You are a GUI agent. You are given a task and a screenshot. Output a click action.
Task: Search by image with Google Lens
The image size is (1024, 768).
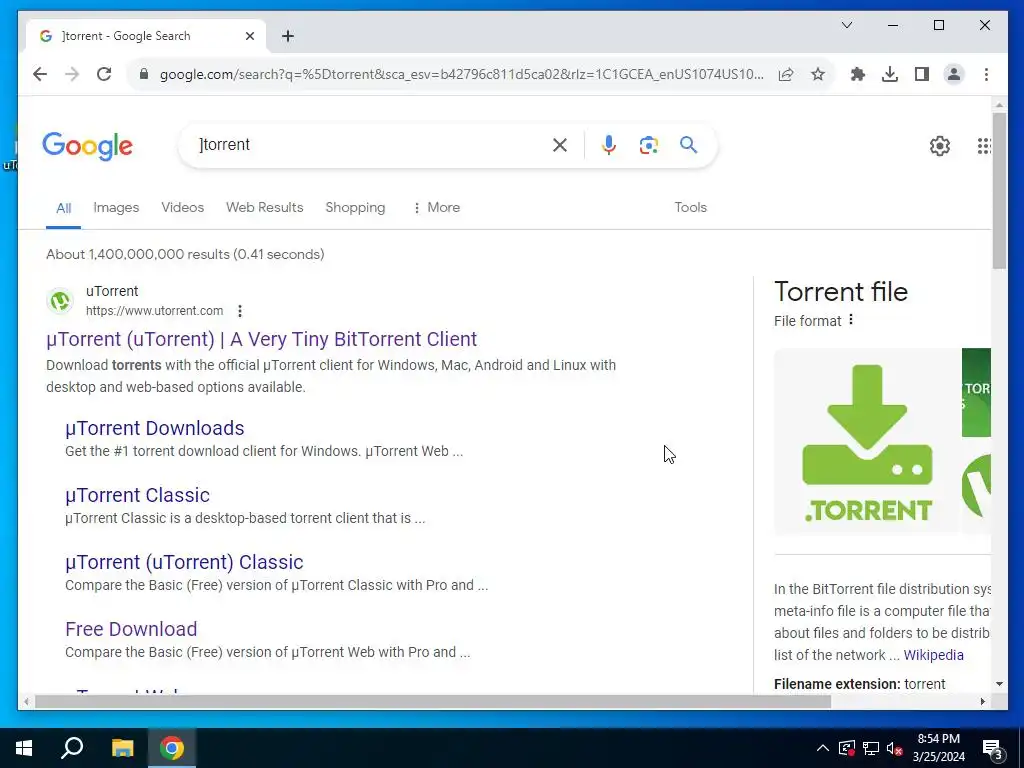[648, 145]
